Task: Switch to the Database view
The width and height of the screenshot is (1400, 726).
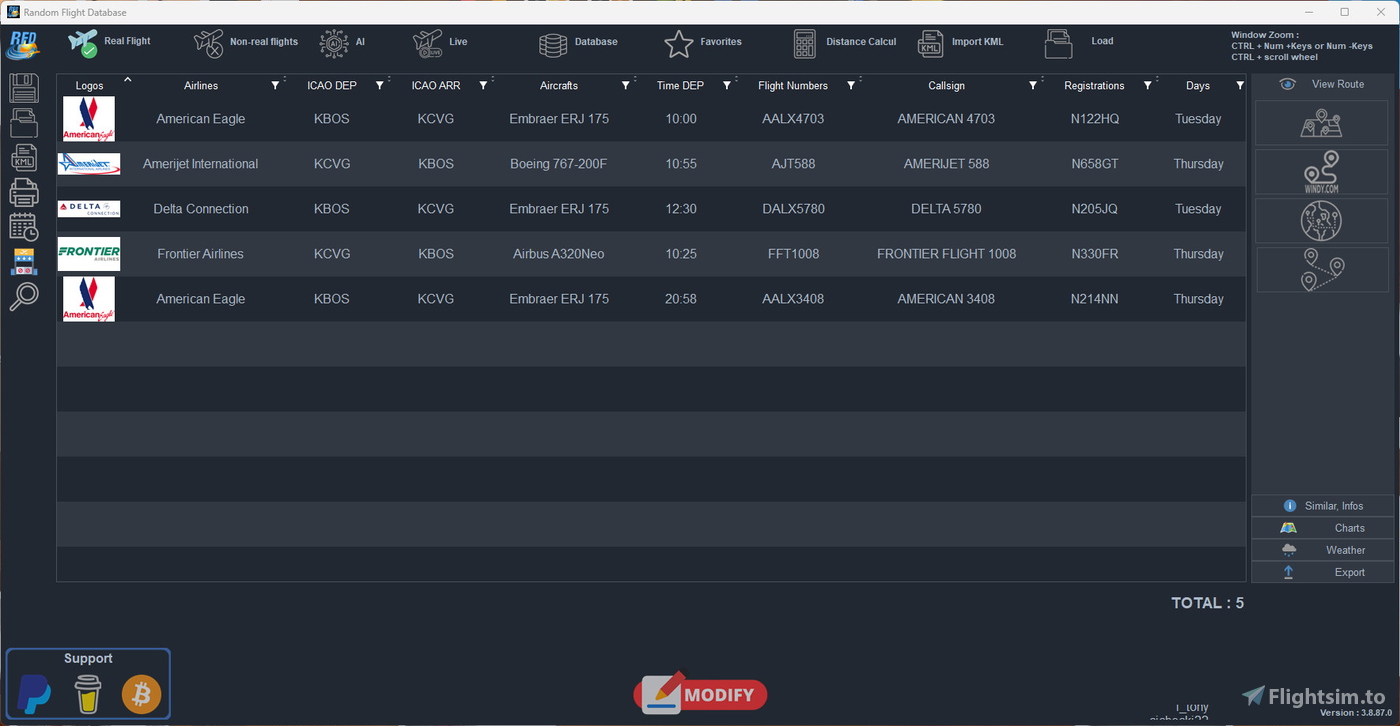Action: (553, 43)
